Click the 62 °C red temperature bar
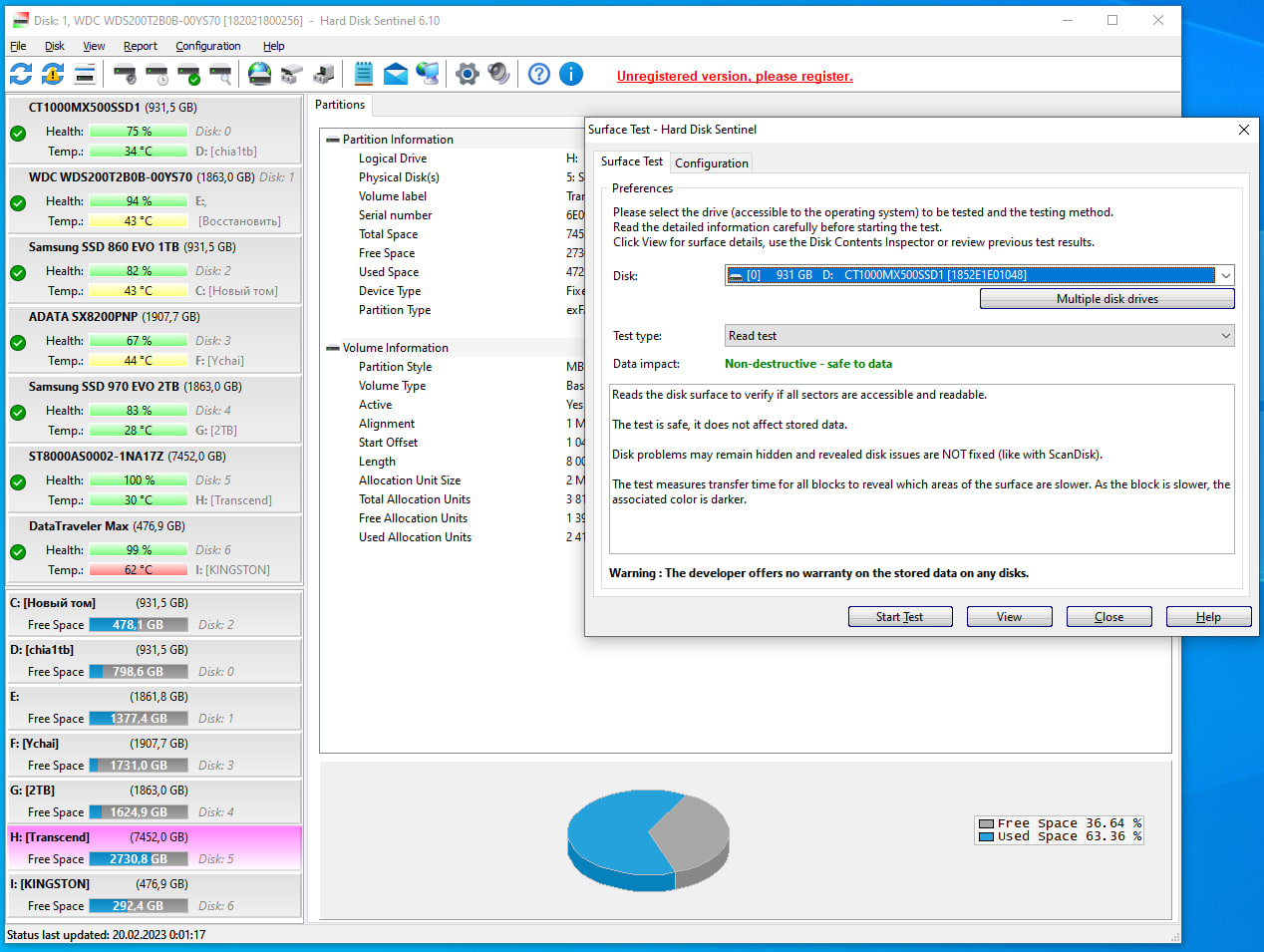This screenshot has height=952, width=1264. (139, 570)
